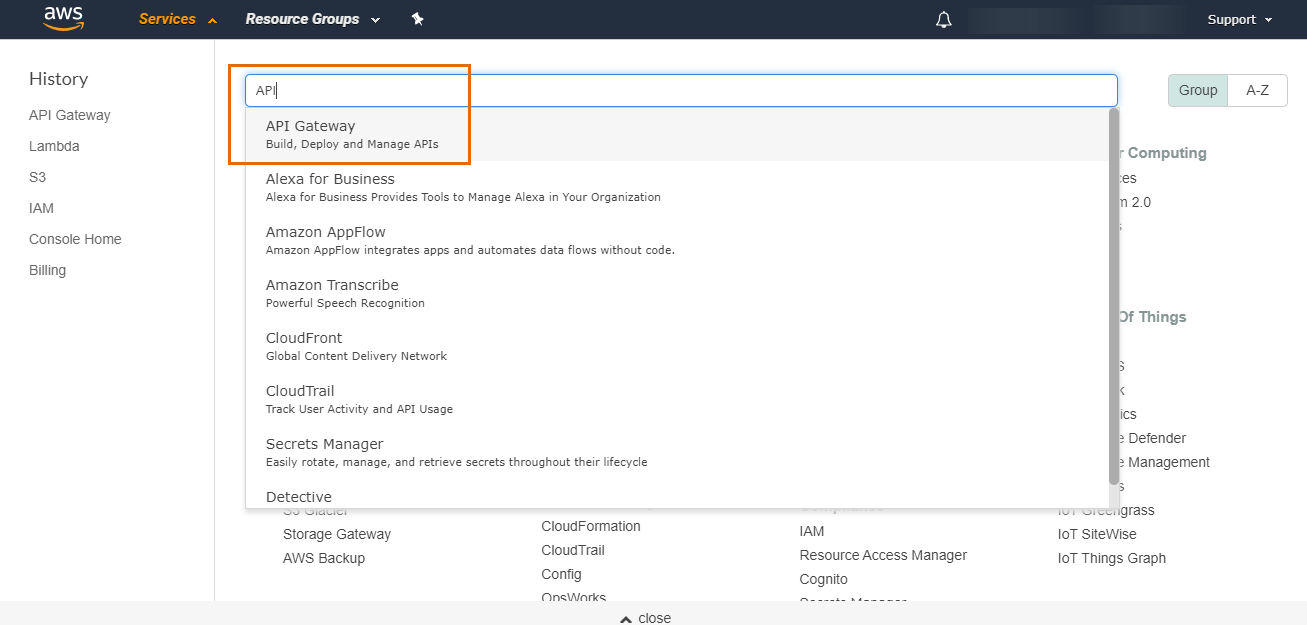Click the service search field
Screen dimensions: 1307x625
pos(681,90)
